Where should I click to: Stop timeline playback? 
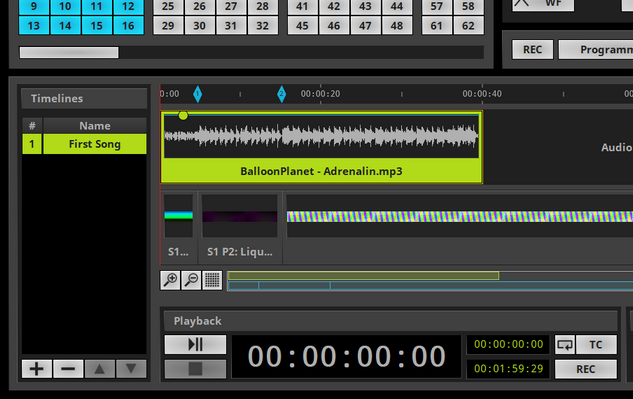(x=195, y=369)
